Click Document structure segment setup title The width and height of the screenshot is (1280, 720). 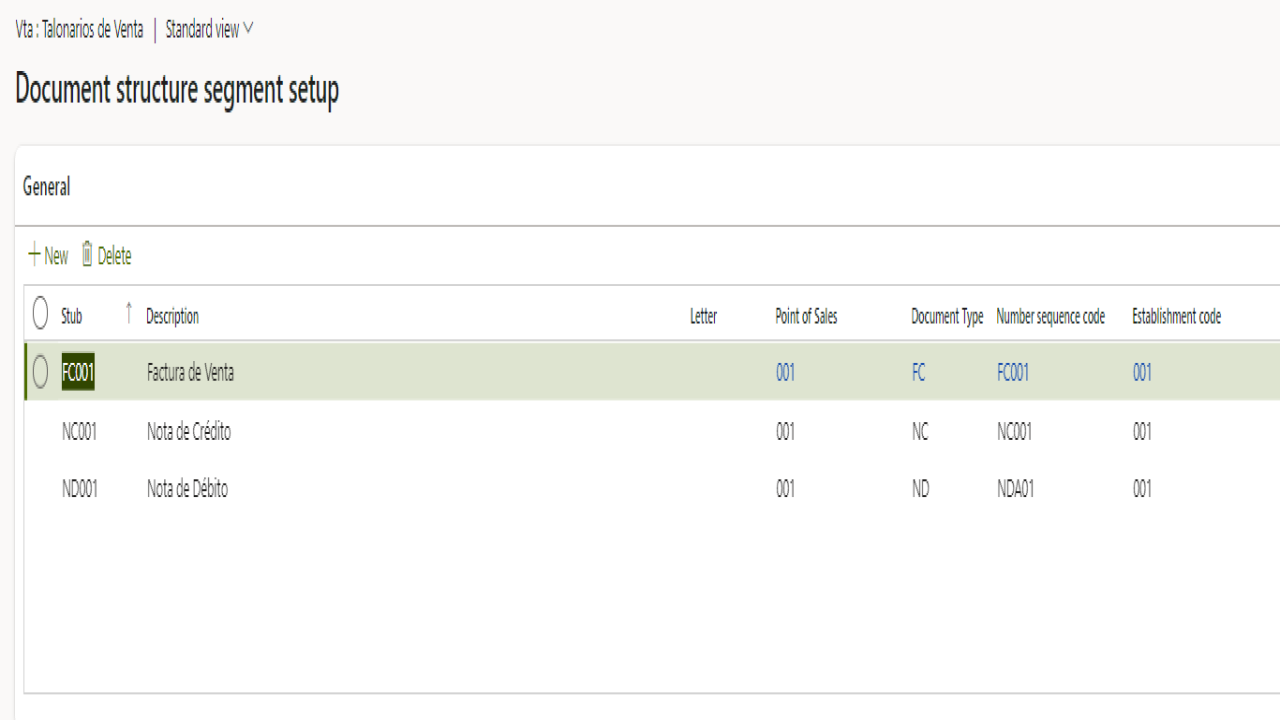coord(177,90)
